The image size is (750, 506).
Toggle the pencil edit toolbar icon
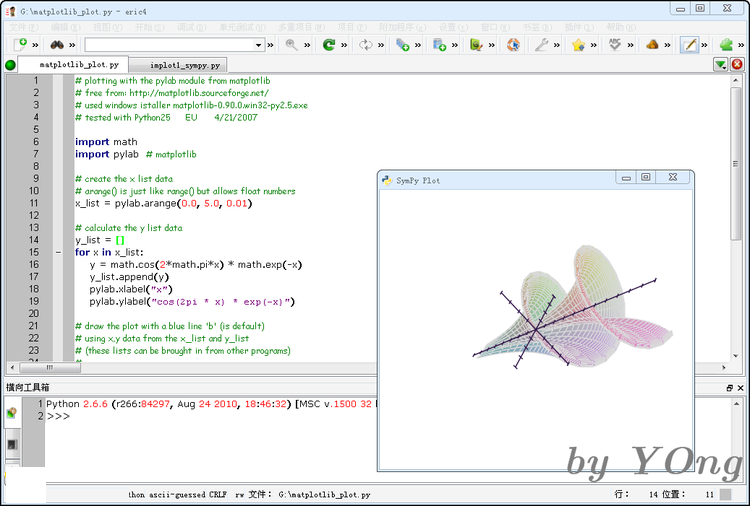click(x=689, y=44)
